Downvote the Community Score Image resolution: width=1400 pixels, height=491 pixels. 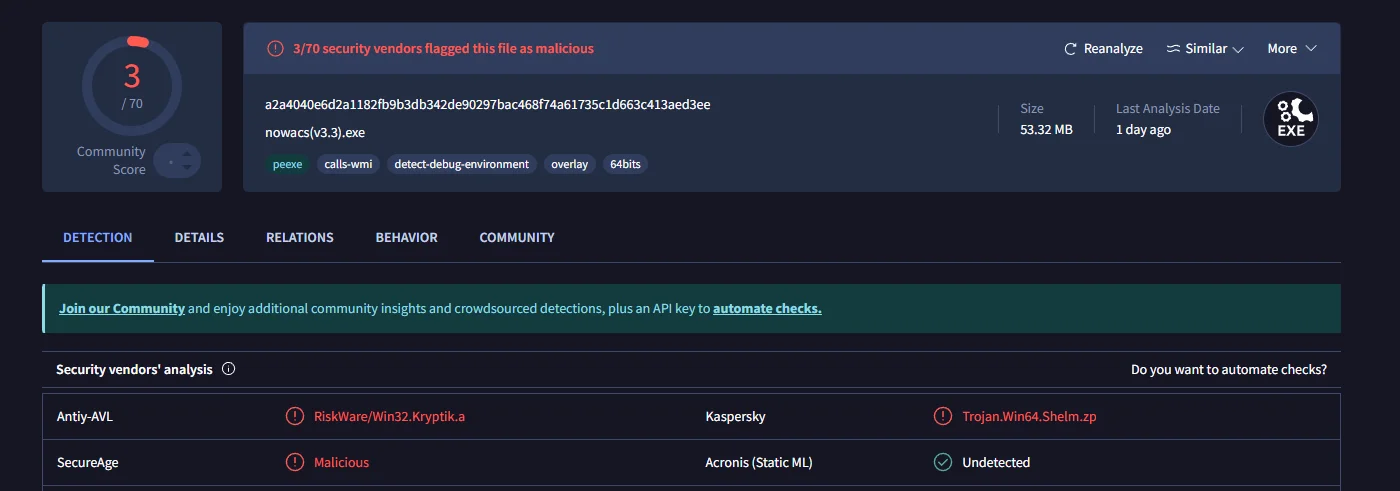click(188, 169)
